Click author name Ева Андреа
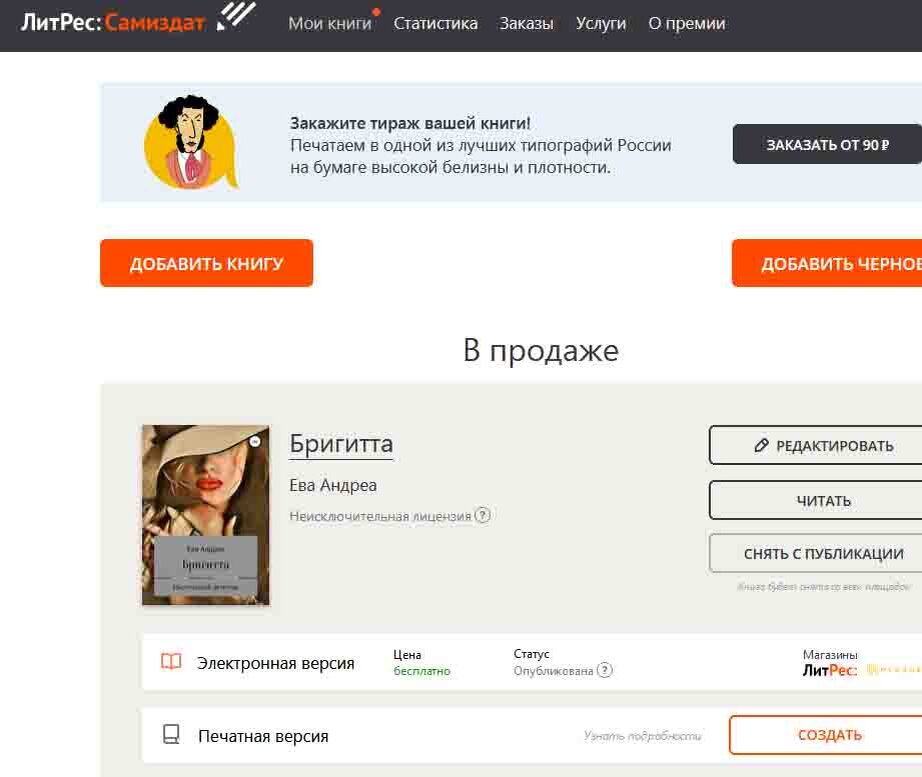This screenshot has height=777, width=922. [x=333, y=485]
